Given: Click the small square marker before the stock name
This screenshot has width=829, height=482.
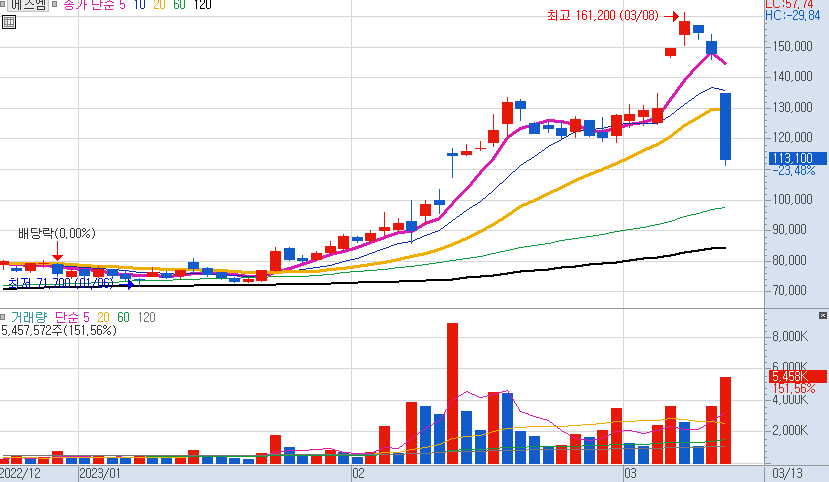Looking at the screenshot, I should click(x=2, y=4).
